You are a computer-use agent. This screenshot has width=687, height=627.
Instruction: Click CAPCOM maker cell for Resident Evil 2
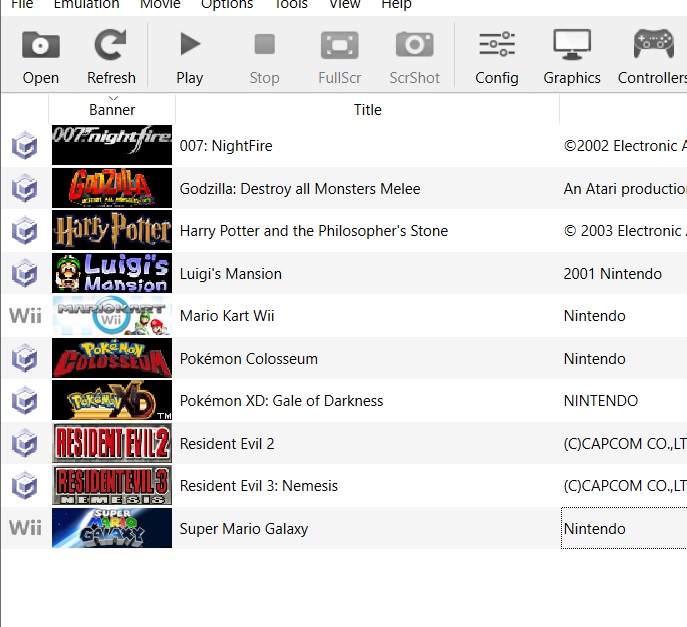(x=625, y=443)
